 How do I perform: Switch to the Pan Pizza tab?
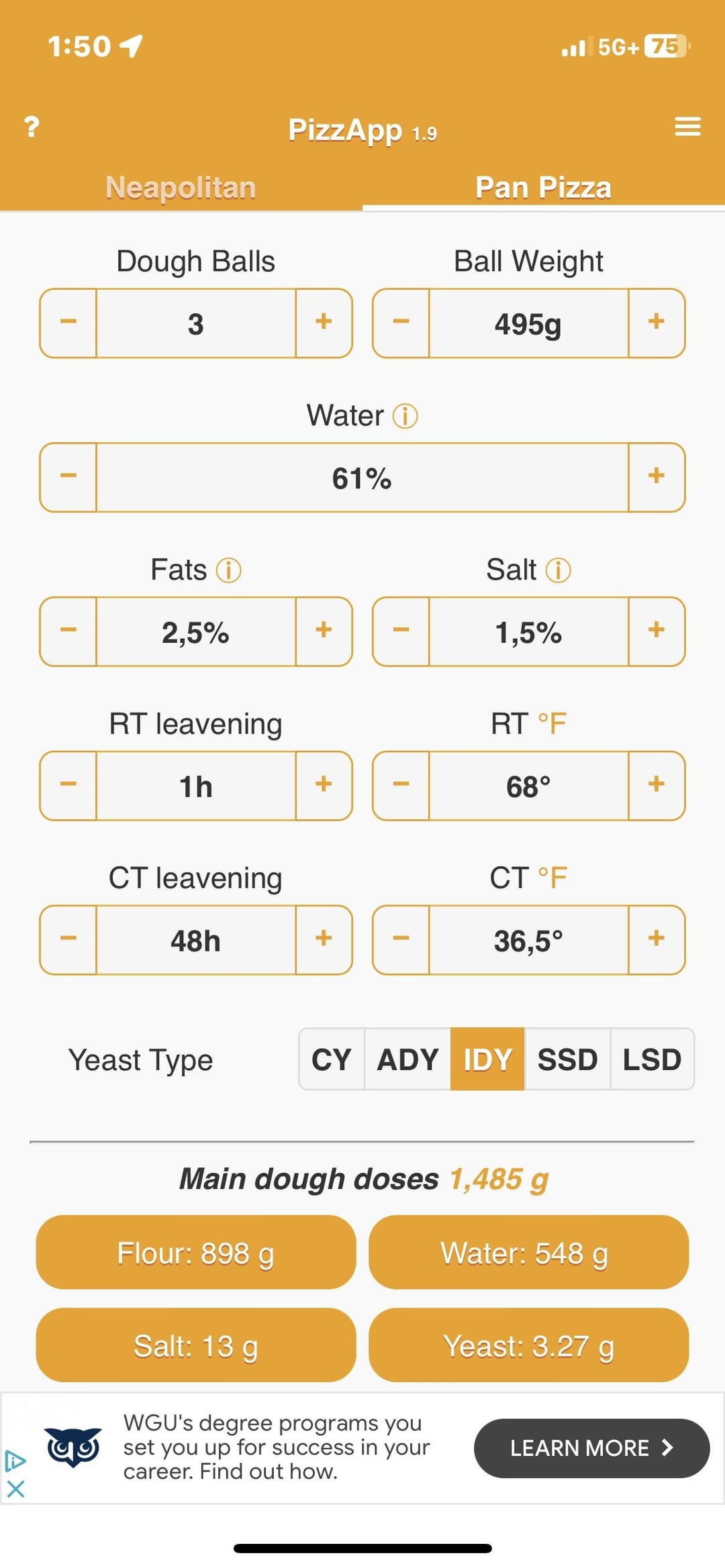[x=543, y=187]
